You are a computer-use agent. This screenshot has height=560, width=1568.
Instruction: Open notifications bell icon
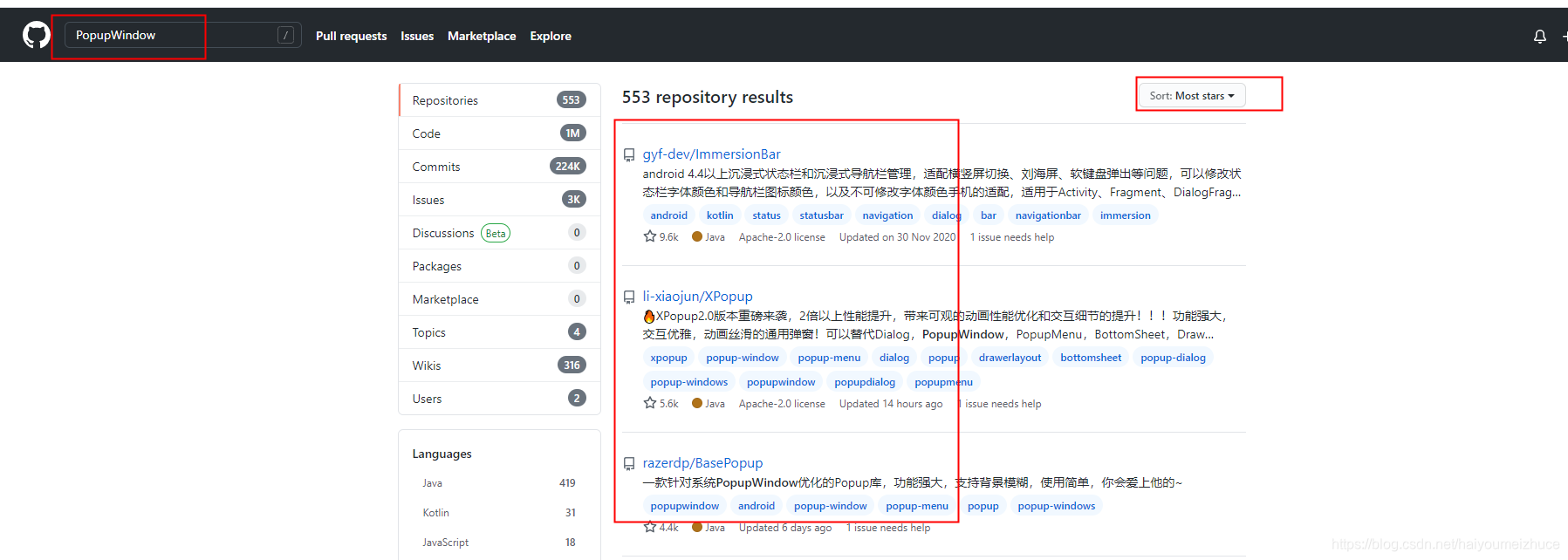[x=1540, y=36]
